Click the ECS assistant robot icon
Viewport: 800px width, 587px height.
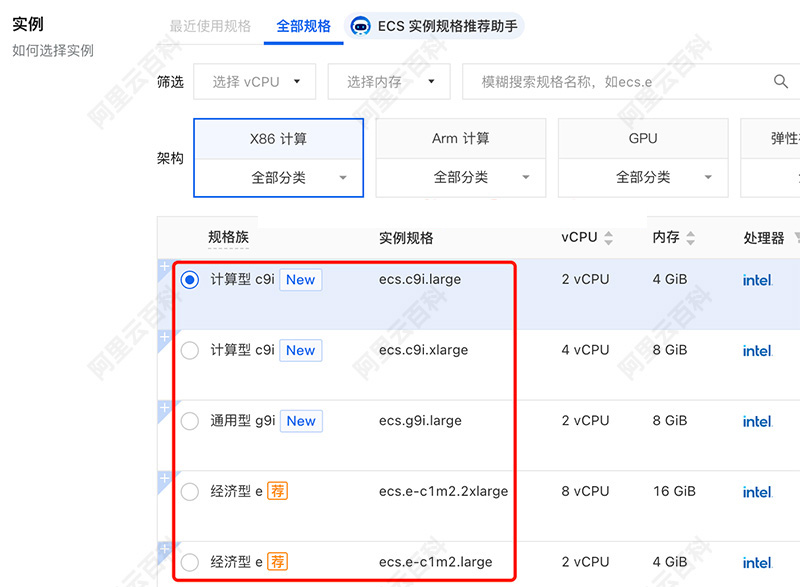(361, 26)
